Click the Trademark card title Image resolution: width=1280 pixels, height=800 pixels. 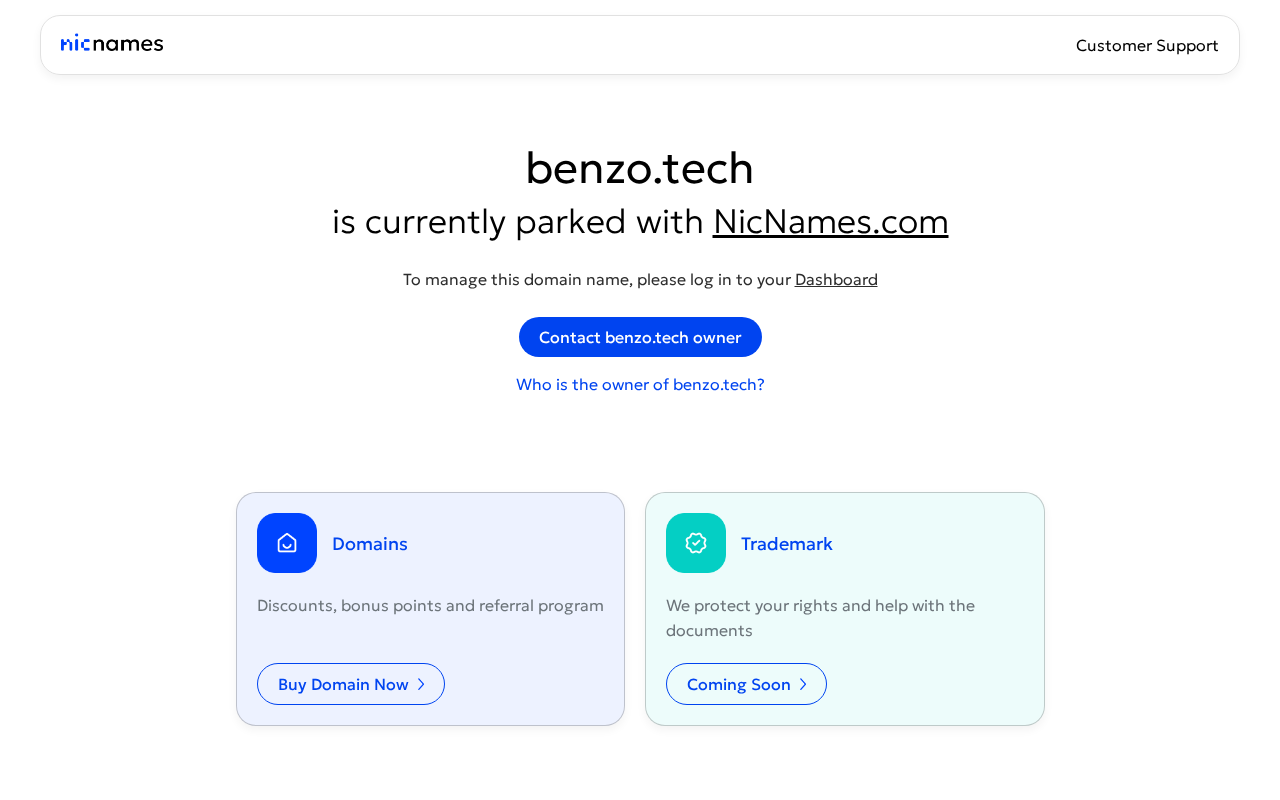(x=787, y=544)
